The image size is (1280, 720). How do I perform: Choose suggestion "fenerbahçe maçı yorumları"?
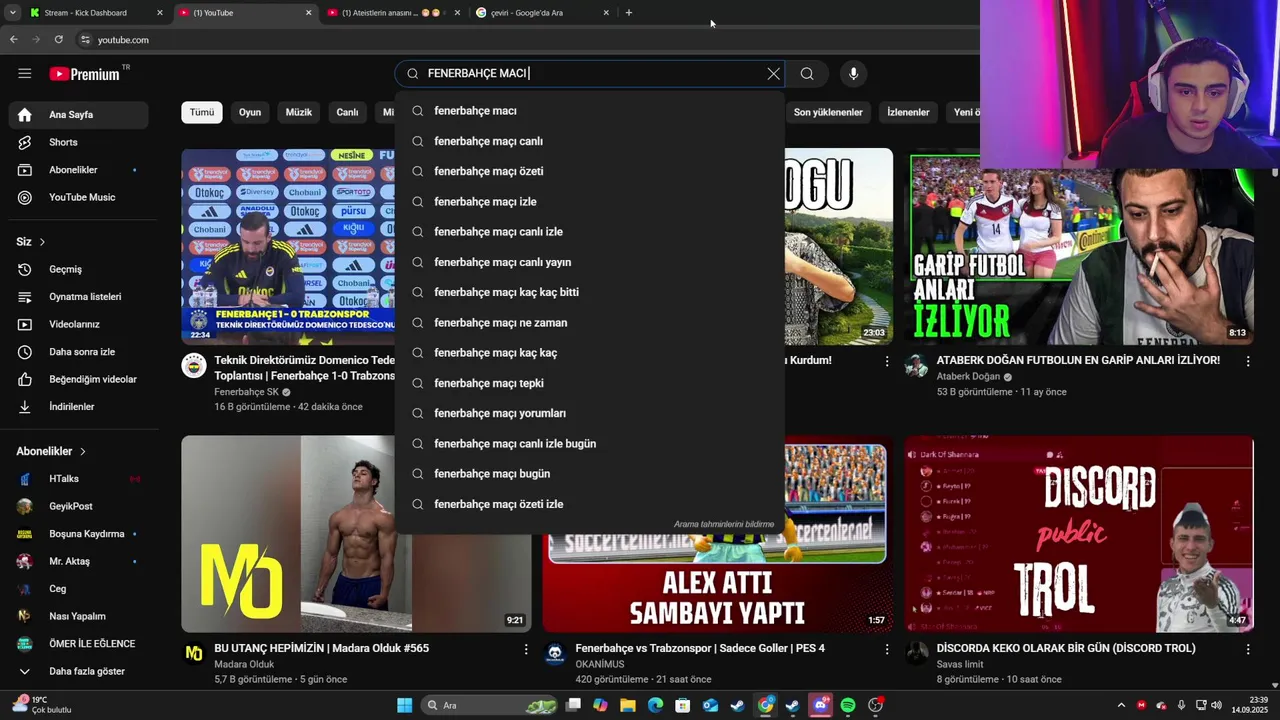click(x=590, y=413)
